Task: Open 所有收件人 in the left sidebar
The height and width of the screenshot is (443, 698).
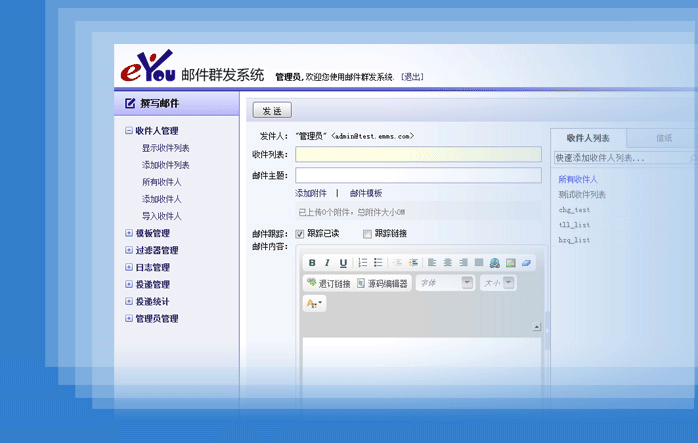Action: pyautogui.click(x=161, y=182)
